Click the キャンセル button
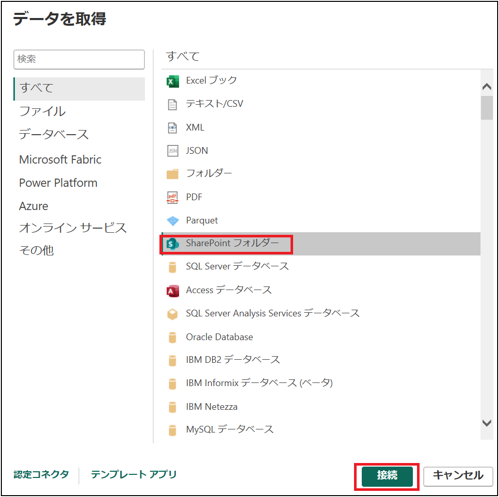Viewport: 499px width, 497px height. click(x=458, y=476)
